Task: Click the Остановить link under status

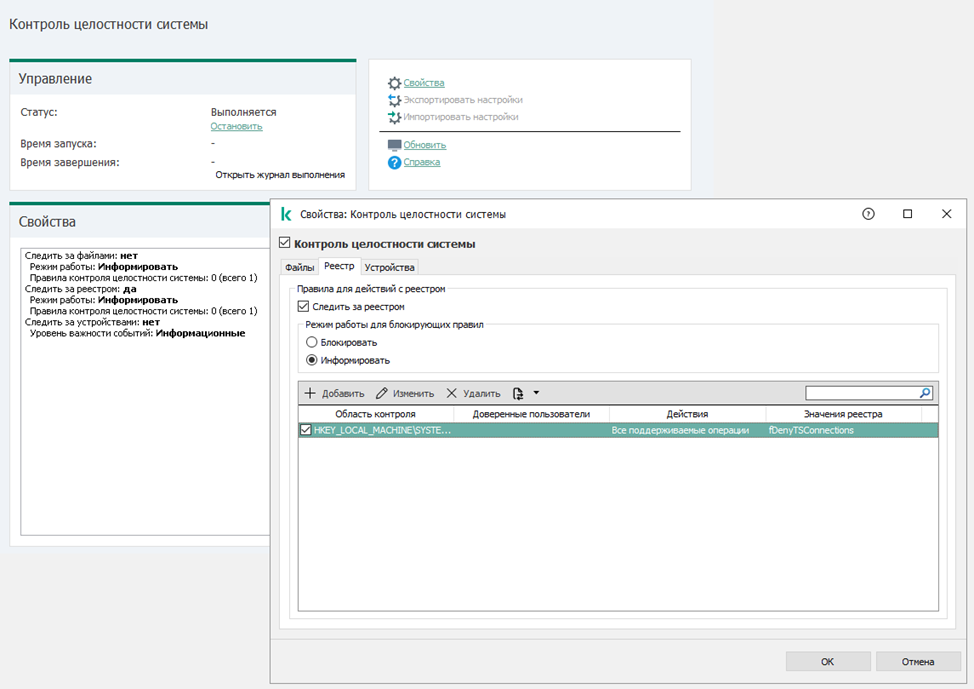Action: click(236, 126)
